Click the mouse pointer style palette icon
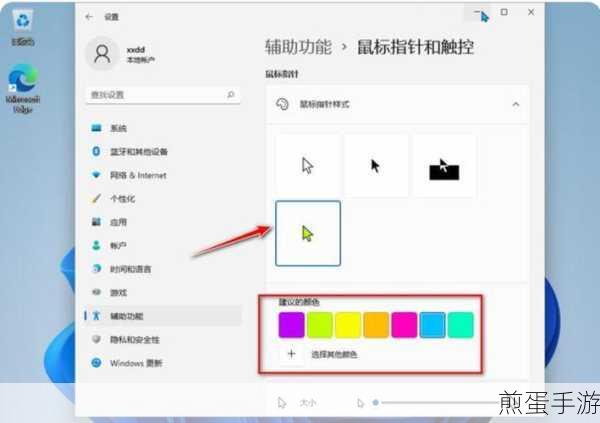 282,104
